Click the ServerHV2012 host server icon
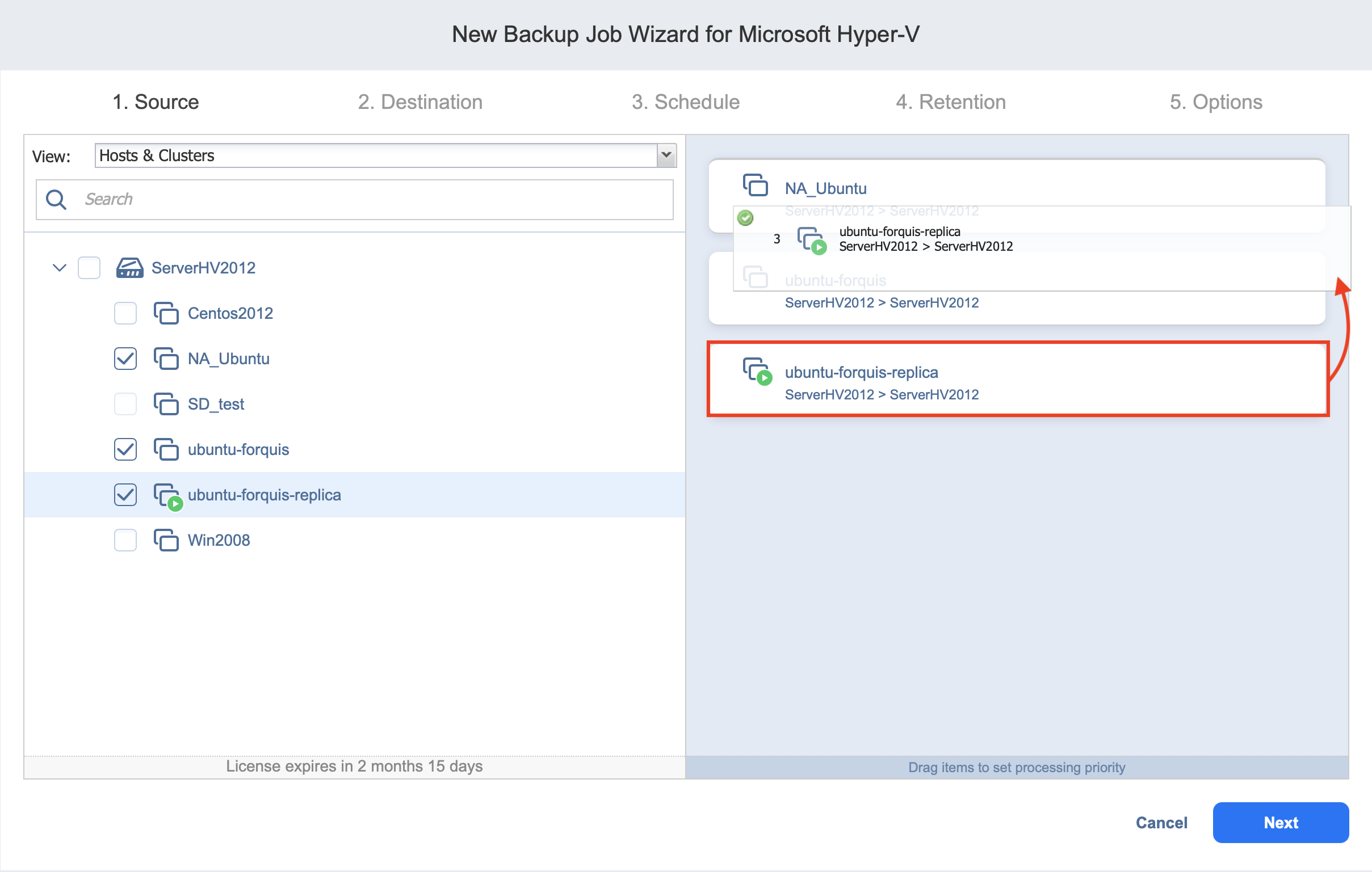Viewport: 1372px width, 872px height. tap(129, 268)
